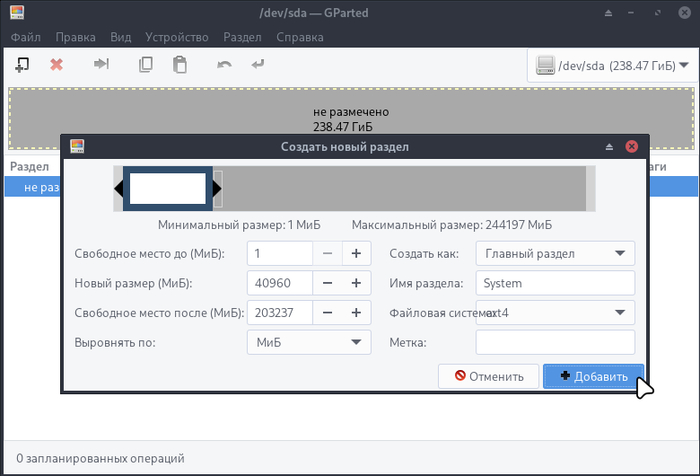The width and height of the screenshot is (700, 476).
Task: Increase free space preceding with plus button
Action: point(356,253)
